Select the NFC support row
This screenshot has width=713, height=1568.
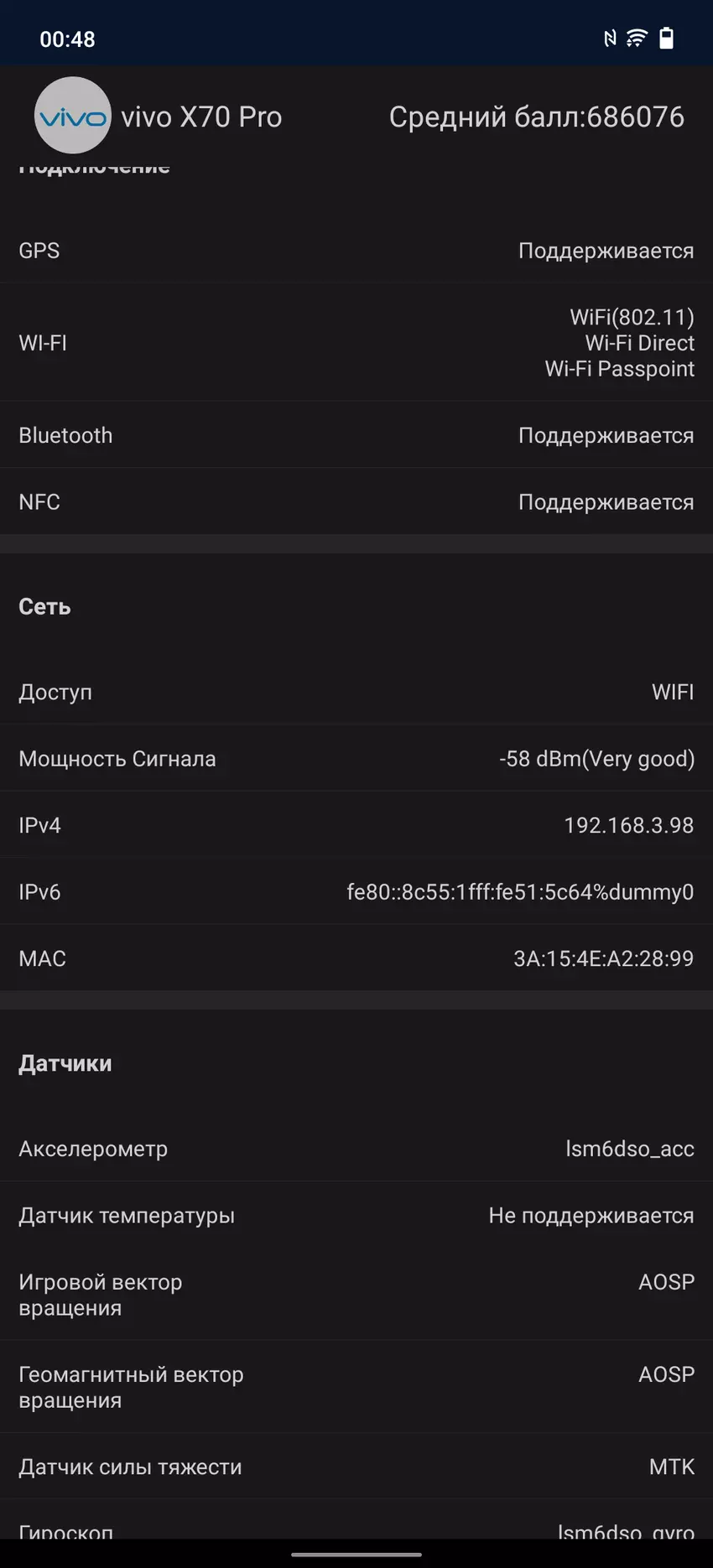click(356, 502)
